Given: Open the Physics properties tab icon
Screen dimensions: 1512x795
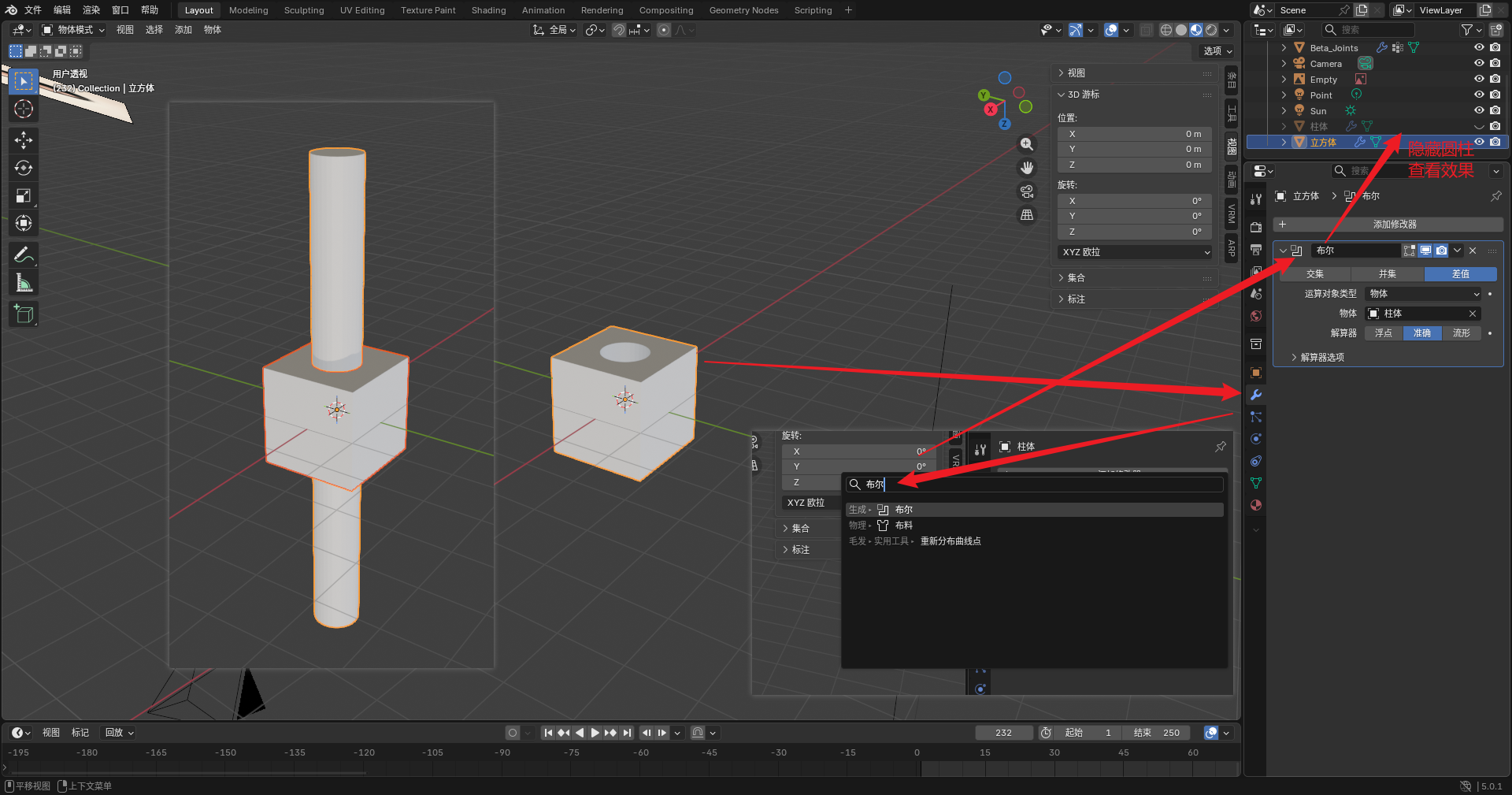Looking at the screenshot, I should pos(1256,439).
